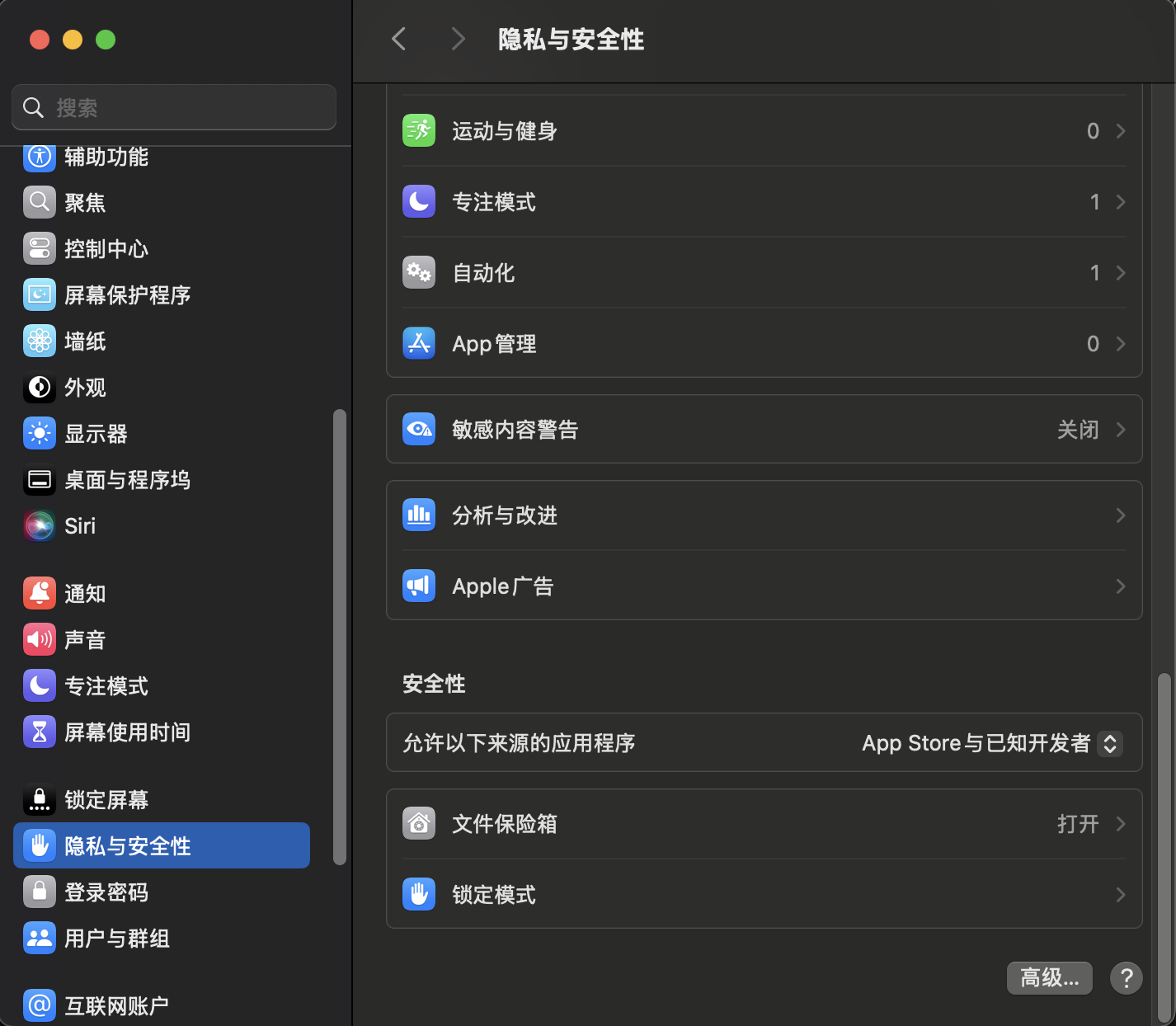Click the Apple 广告 megaphone icon

pyautogui.click(x=419, y=586)
